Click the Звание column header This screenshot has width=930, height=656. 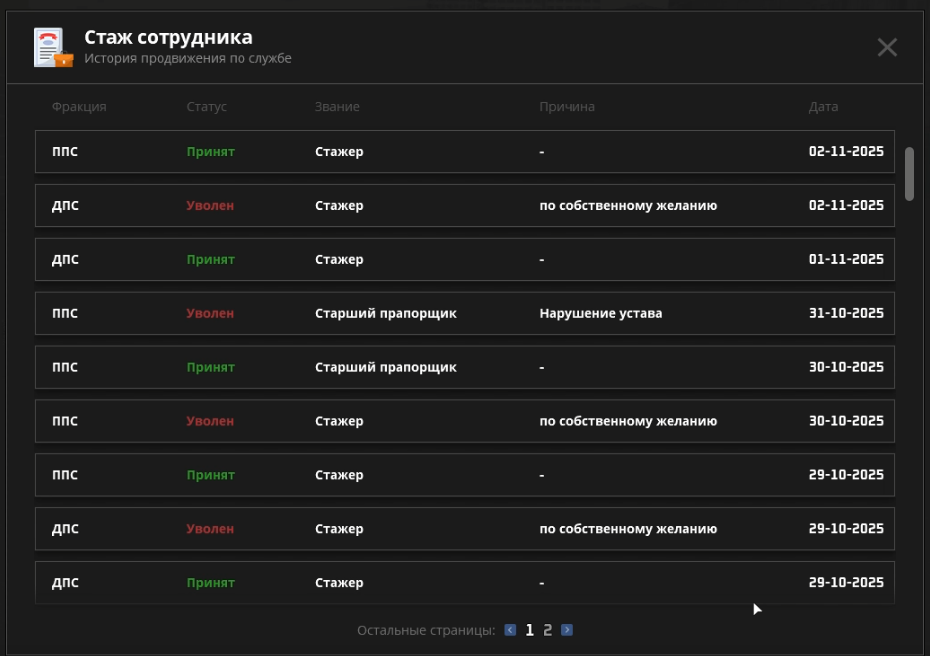click(x=337, y=107)
